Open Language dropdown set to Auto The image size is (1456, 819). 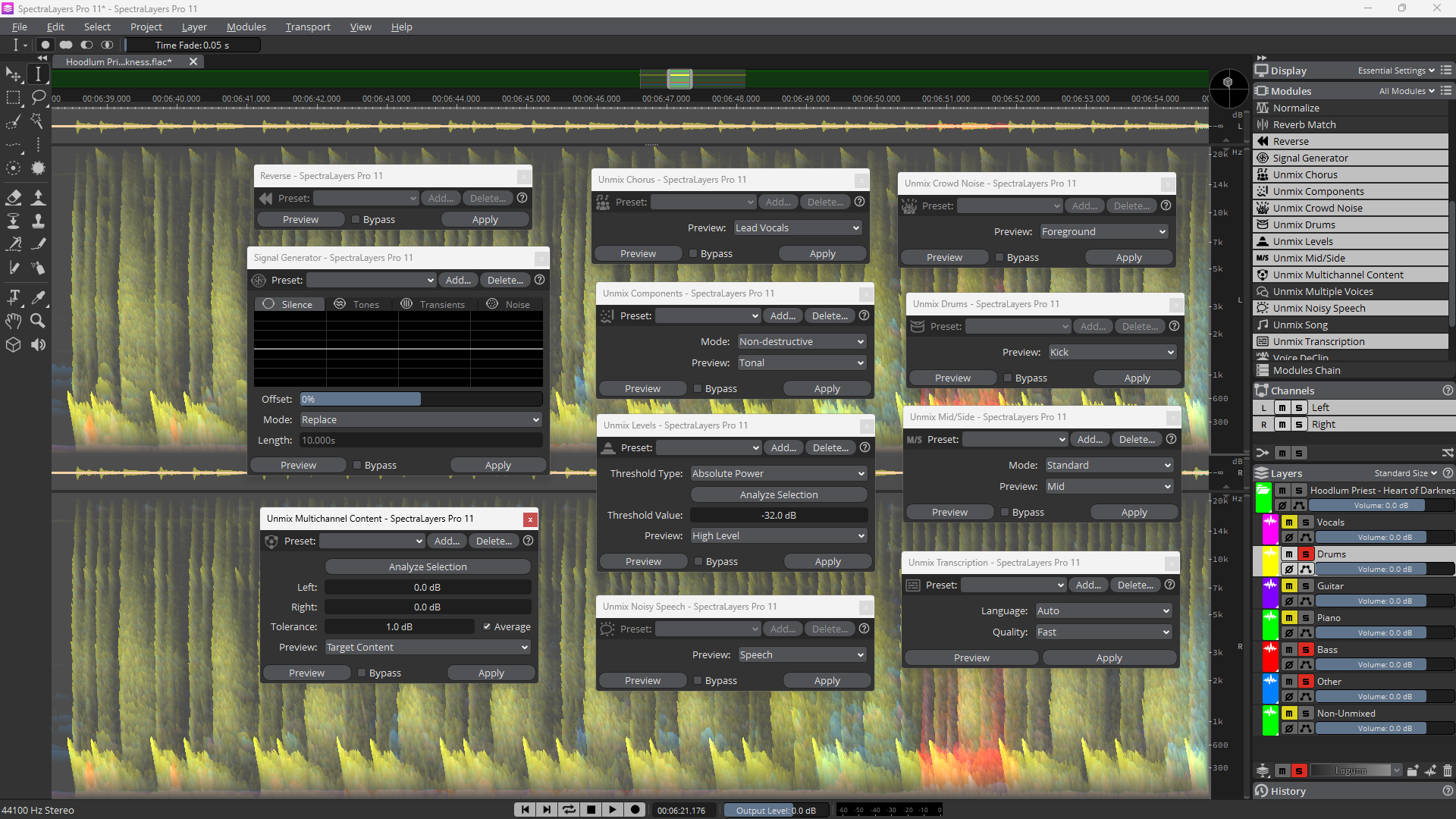pyautogui.click(x=1104, y=611)
